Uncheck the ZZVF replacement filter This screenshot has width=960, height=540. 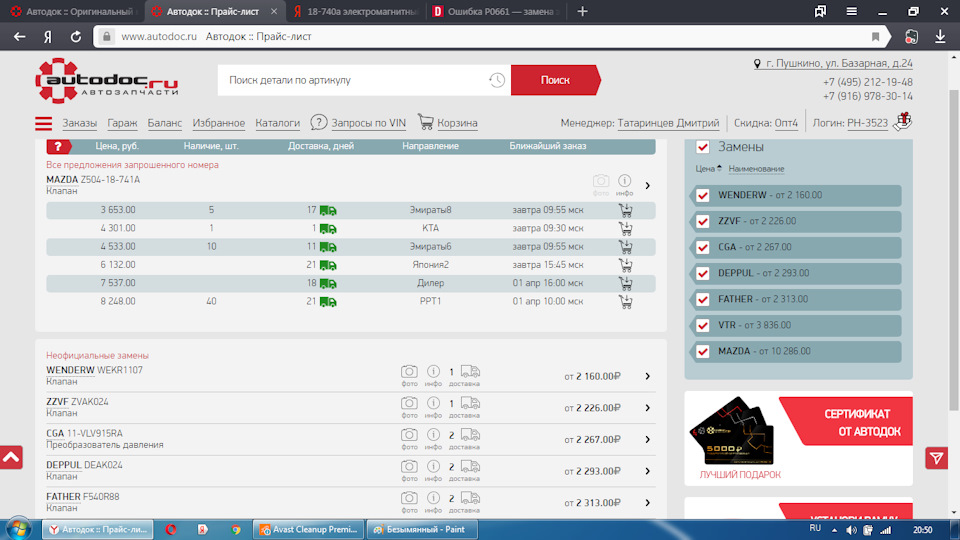(703, 222)
